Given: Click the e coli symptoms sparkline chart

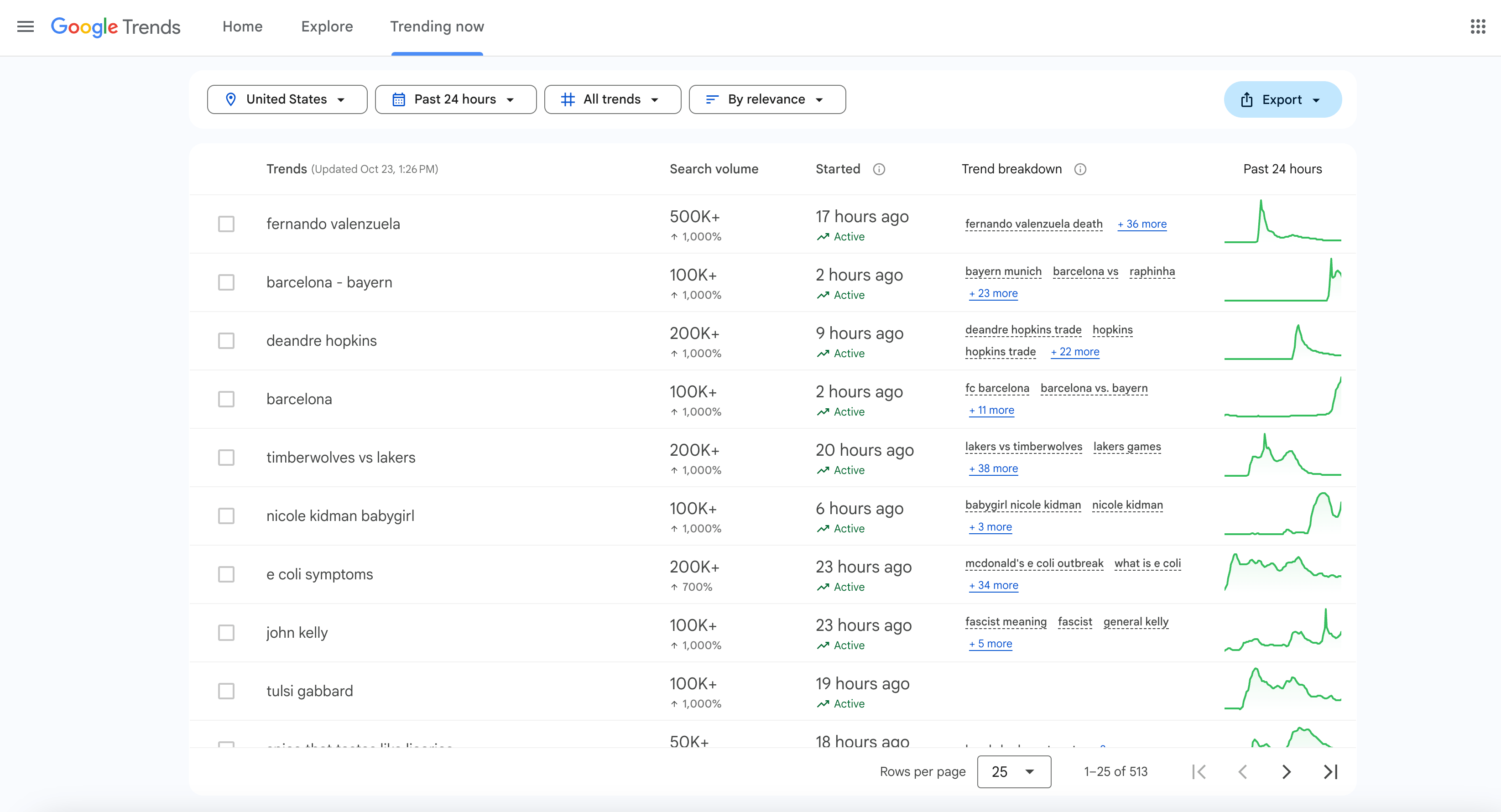Looking at the screenshot, I should (1282, 572).
